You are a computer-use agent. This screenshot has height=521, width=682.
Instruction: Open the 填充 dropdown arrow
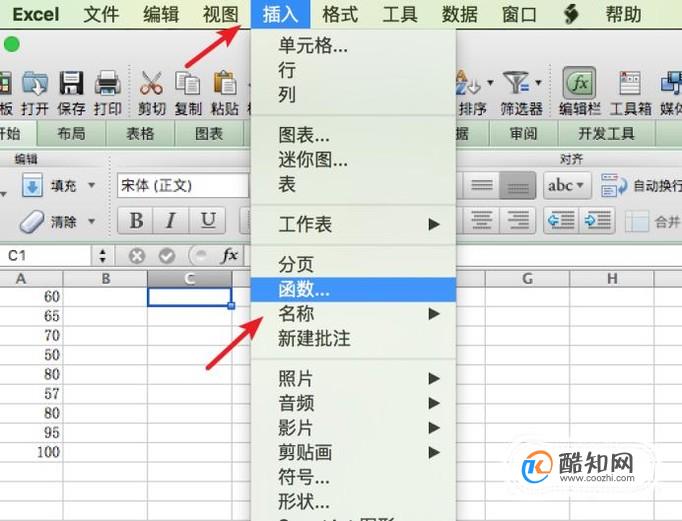pyautogui.click(x=92, y=185)
